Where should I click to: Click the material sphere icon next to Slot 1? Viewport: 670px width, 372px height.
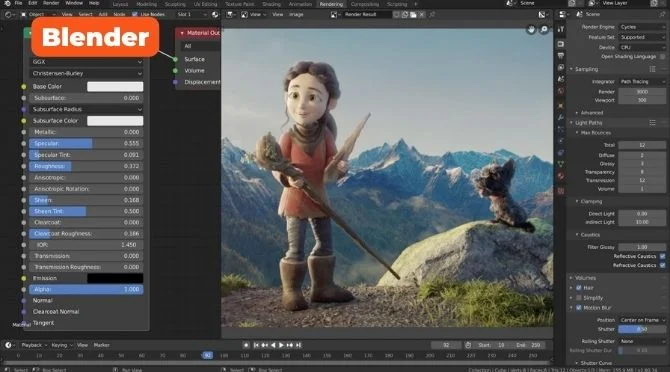[x=215, y=14]
